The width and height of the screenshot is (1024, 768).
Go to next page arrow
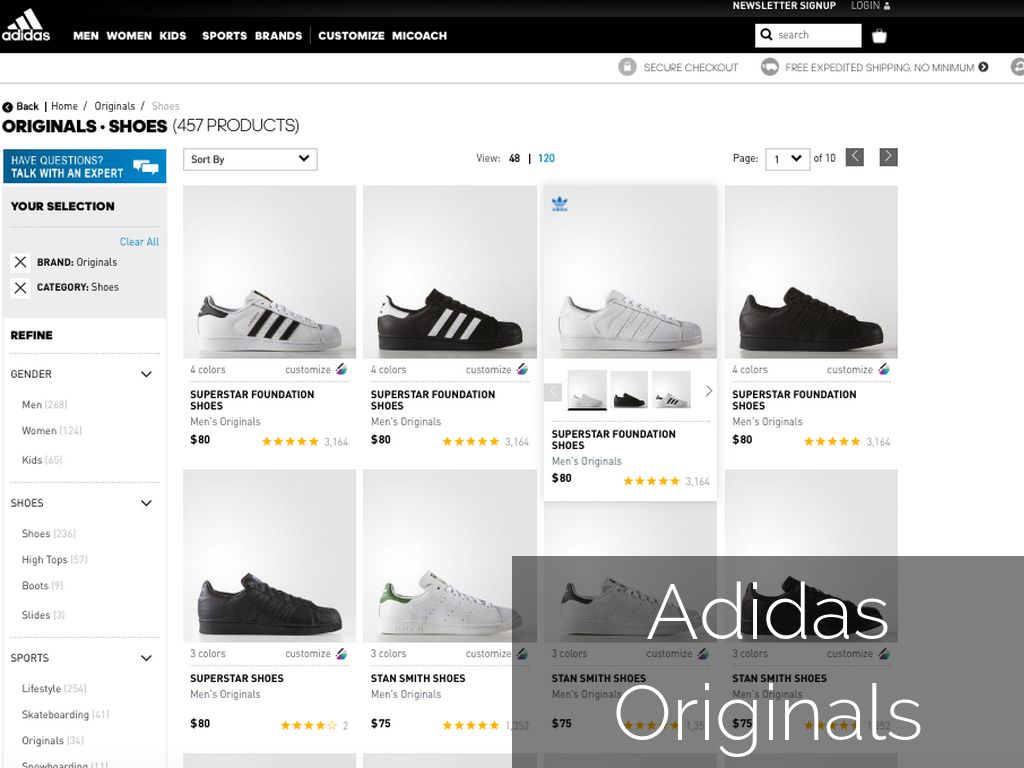(x=888, y=157)
